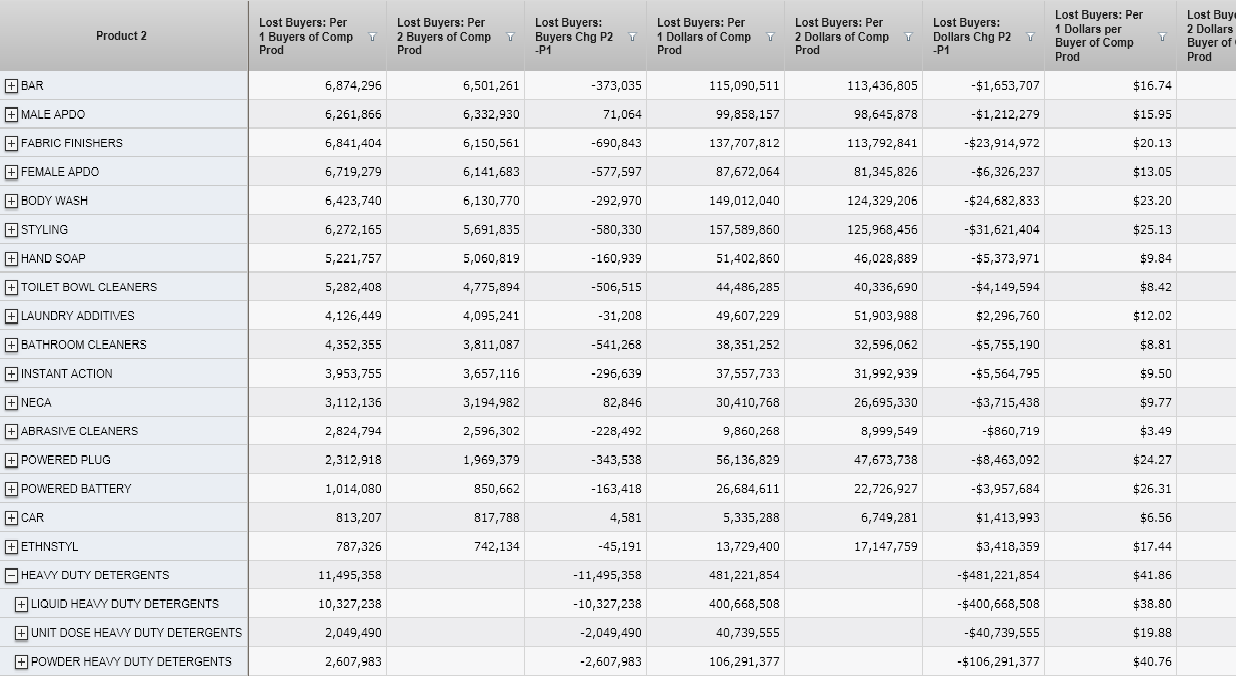Image resolution: width=1236 pixels, height=684 pixels.
Task: Expand UNIT DOSE HEAVY DUTY DETERGENTS
Action: tap(21, 633)
